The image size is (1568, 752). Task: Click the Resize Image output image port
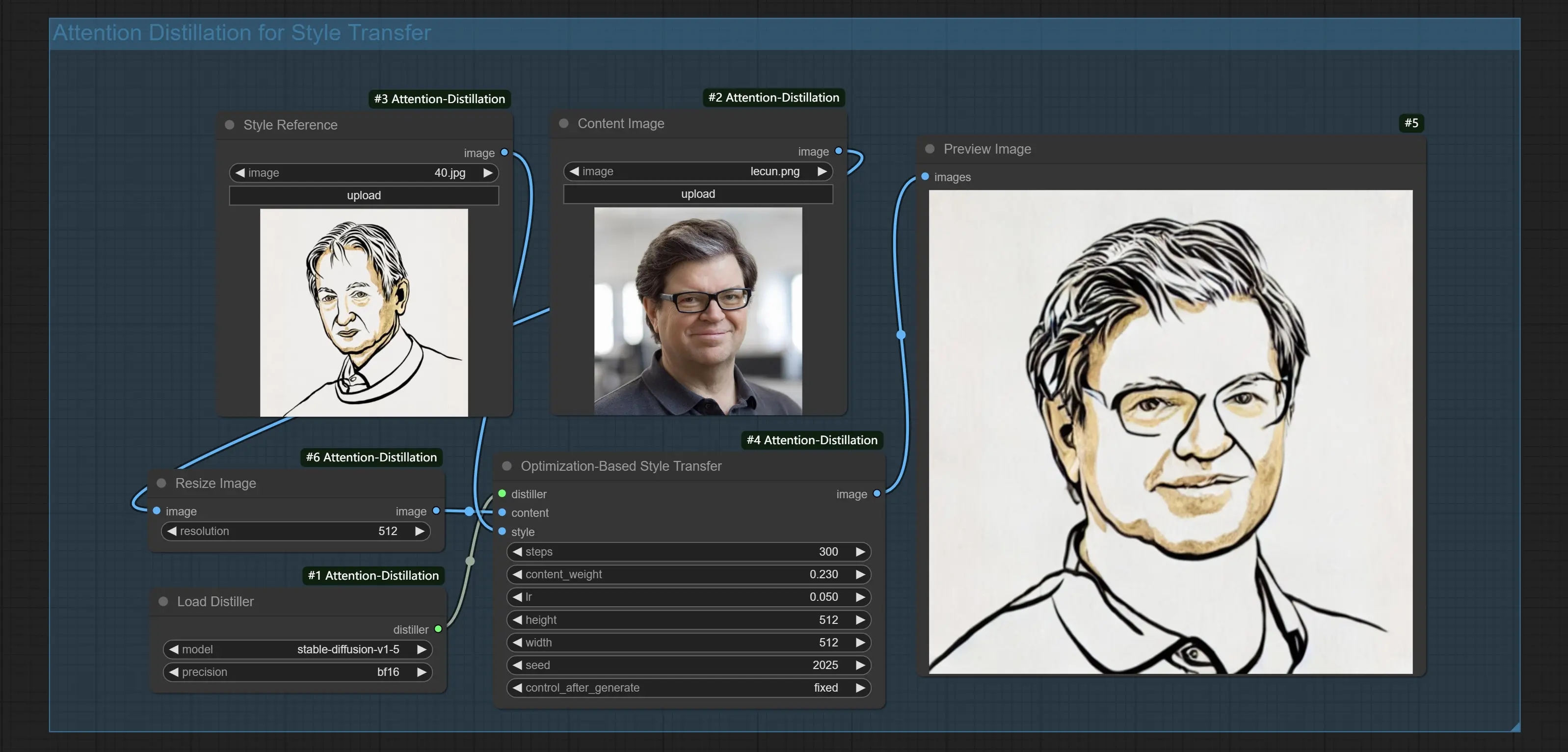pos(436,511)
